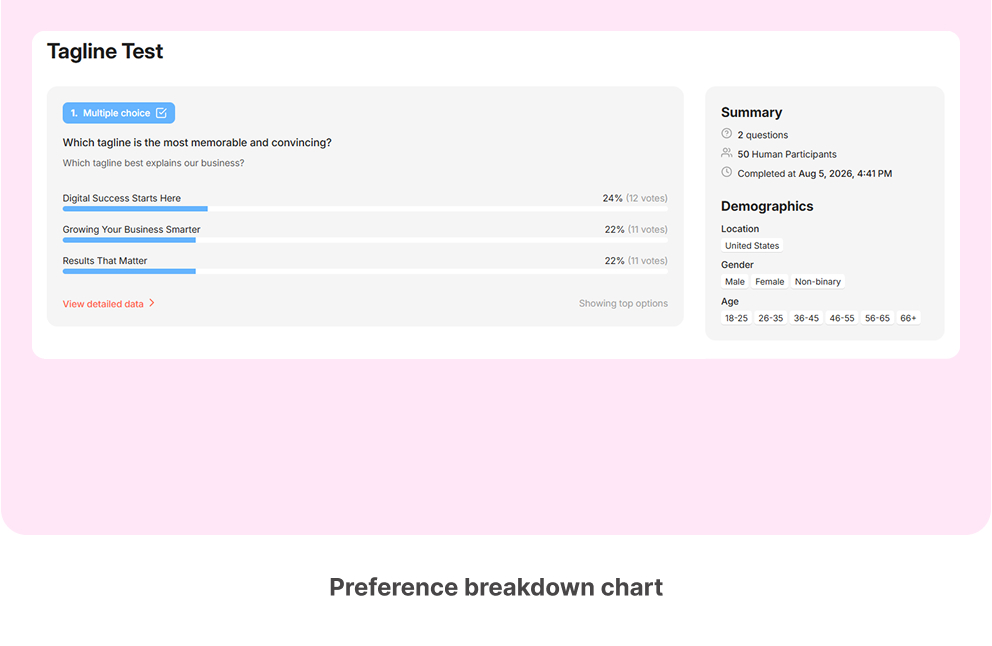Click the question mark icon beside 2 questions

[x=726, y=134]
